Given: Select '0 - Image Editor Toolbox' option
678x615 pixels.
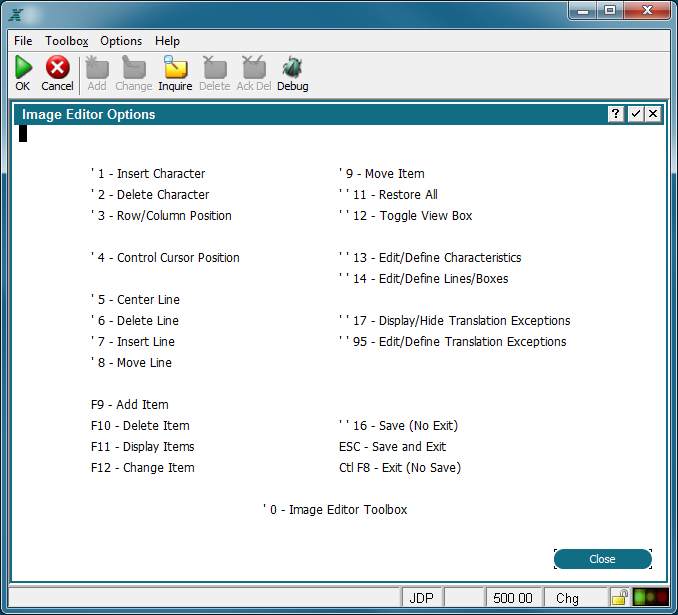Looking at the screenshot, I should [x=335, y=509].
